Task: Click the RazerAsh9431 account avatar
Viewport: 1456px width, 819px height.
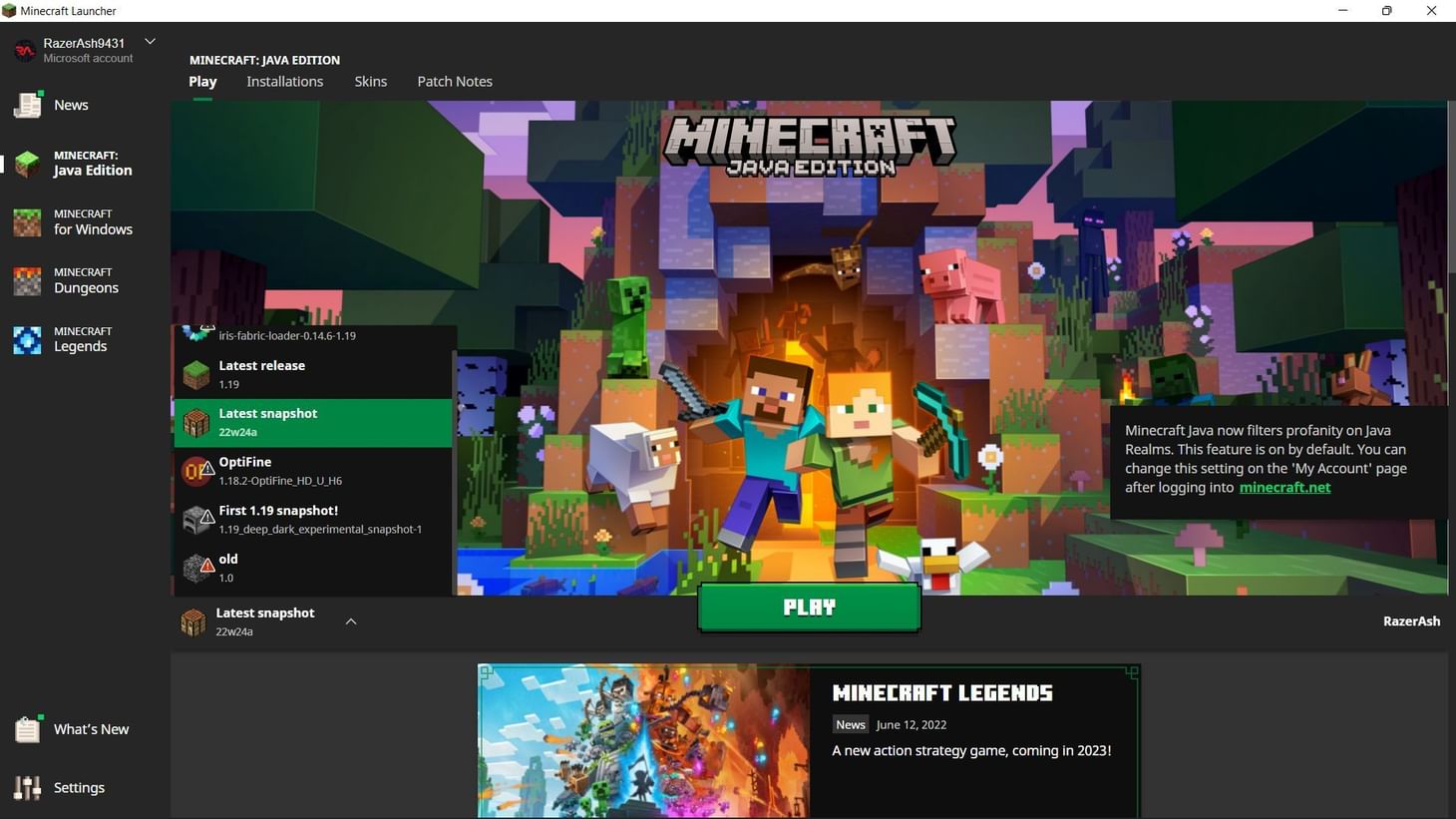Action: click(x=24, y=50)
